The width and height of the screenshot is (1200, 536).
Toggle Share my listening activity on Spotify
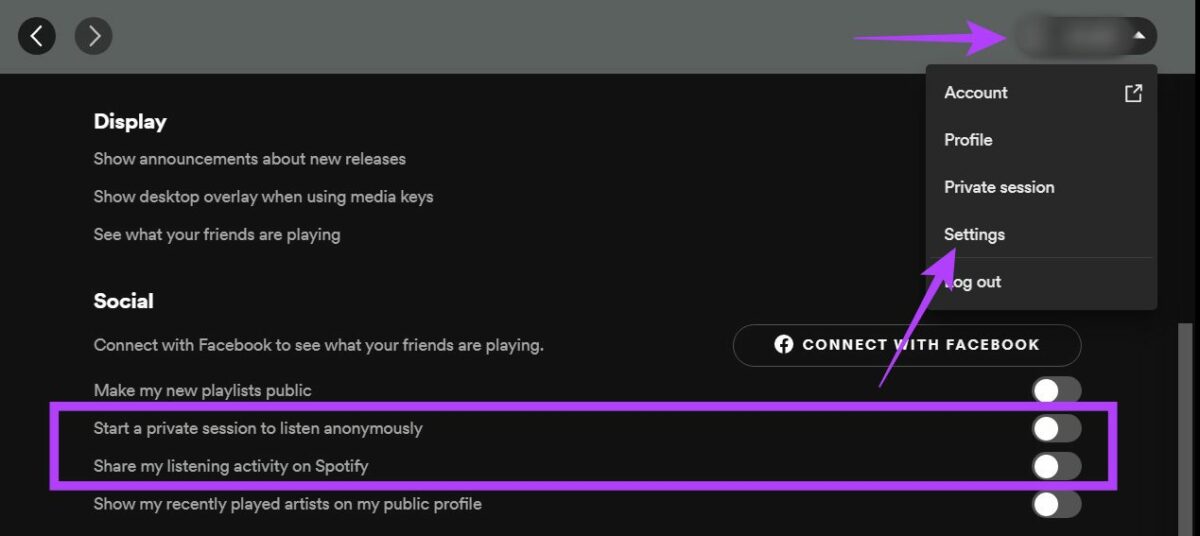1056,467
